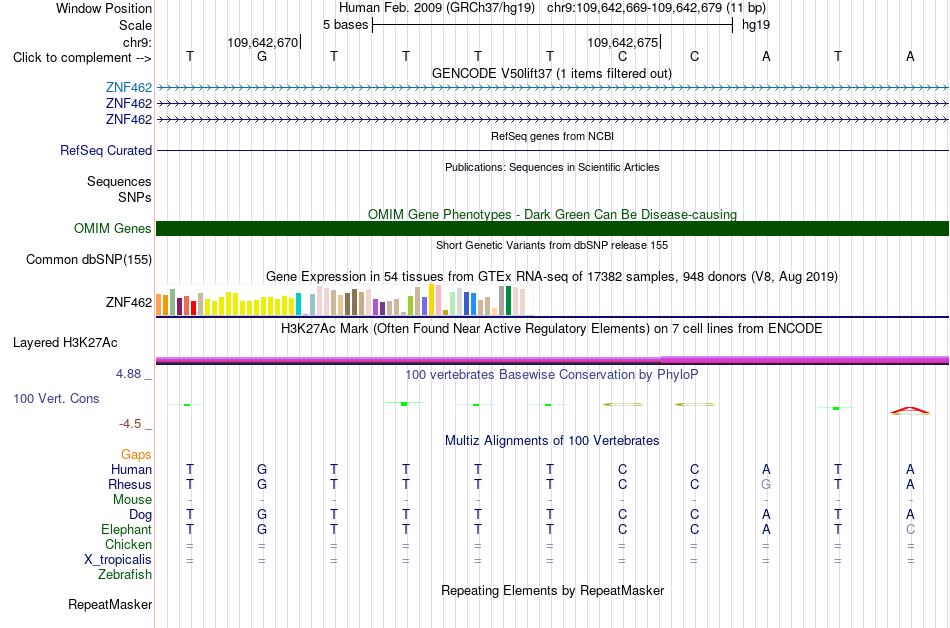Open the bottom ZNF462 GENCODE transcript label
950x628 pixels.
click(x=128, y=119)
